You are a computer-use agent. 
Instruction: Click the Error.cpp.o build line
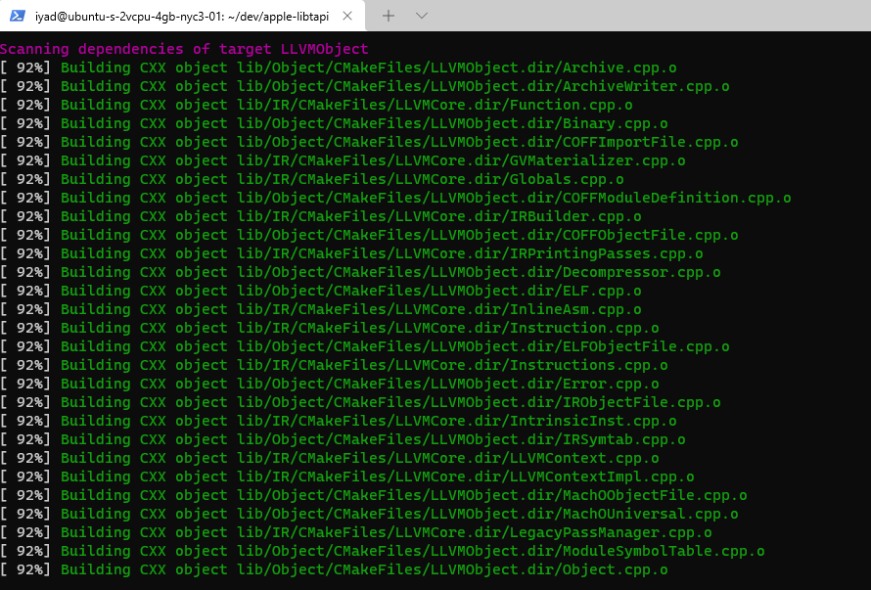pos(329,384)
